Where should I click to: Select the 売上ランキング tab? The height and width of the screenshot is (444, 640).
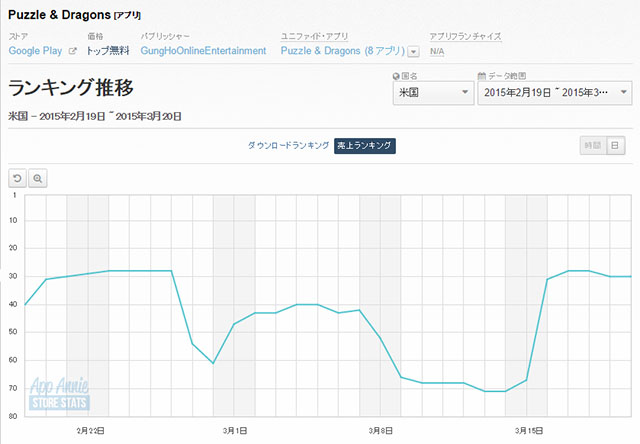[x=364, y=146]
